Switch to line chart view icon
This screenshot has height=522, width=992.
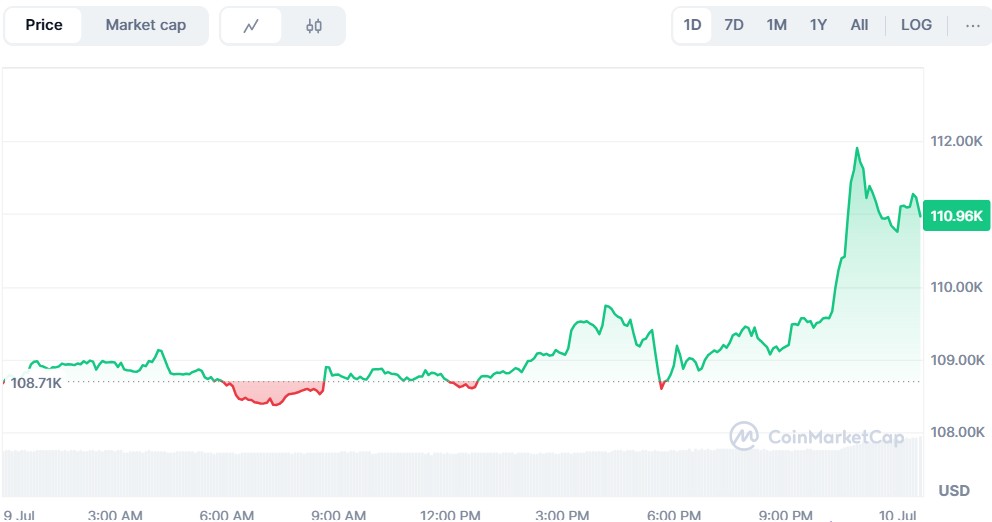251,26
